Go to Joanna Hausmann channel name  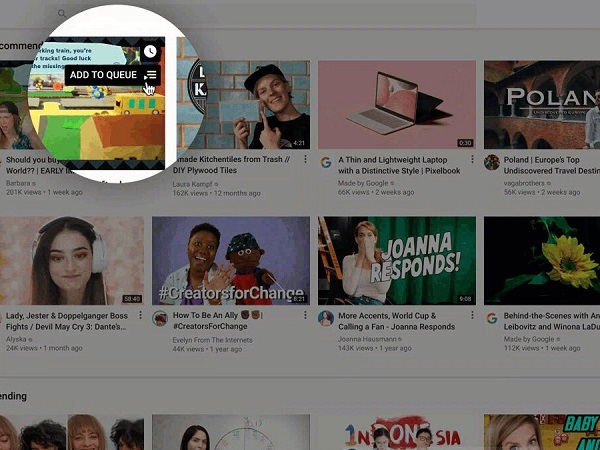pyautogui.click(x=367, y=339)
